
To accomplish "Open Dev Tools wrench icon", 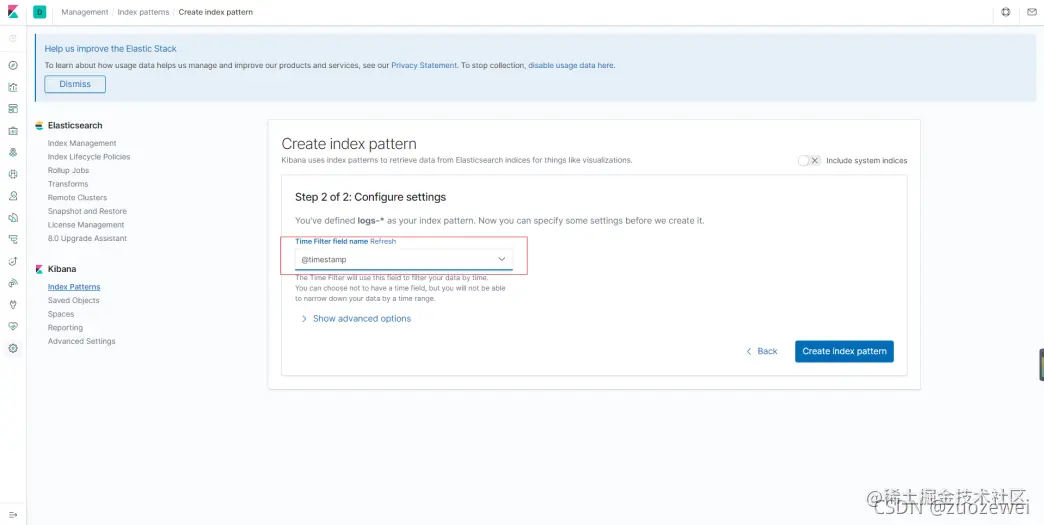I will coord(13,304).
